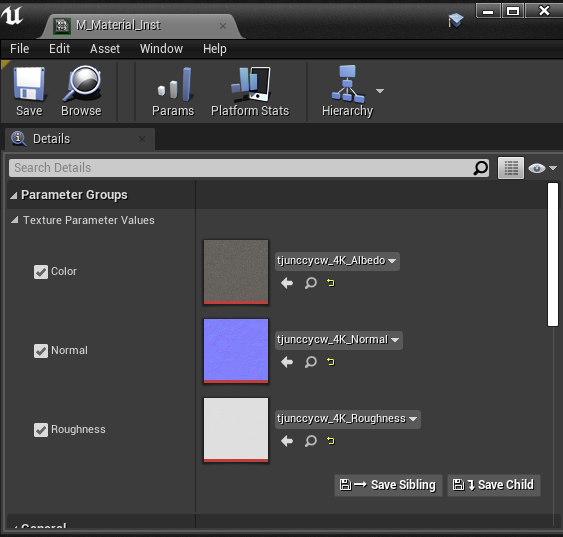The width and height of the screenshot is (563, 537).
Task: Open tjunccycw_4K_Roughness texture dropdown
Action: tap(348, 419)
